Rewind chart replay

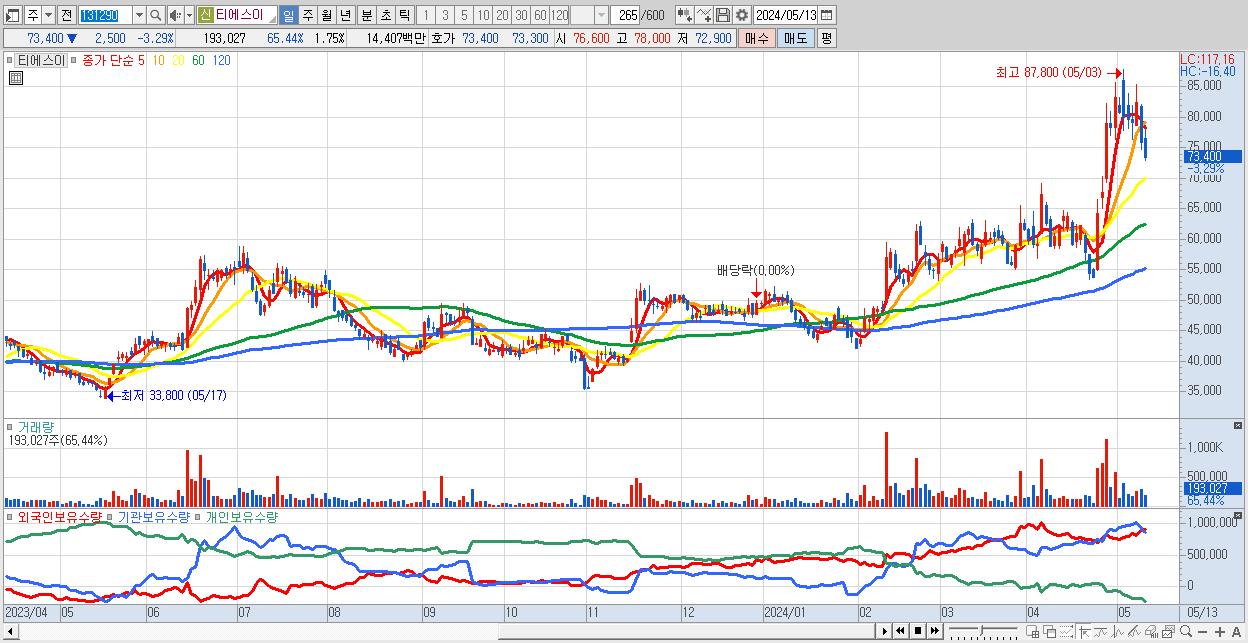900,631
